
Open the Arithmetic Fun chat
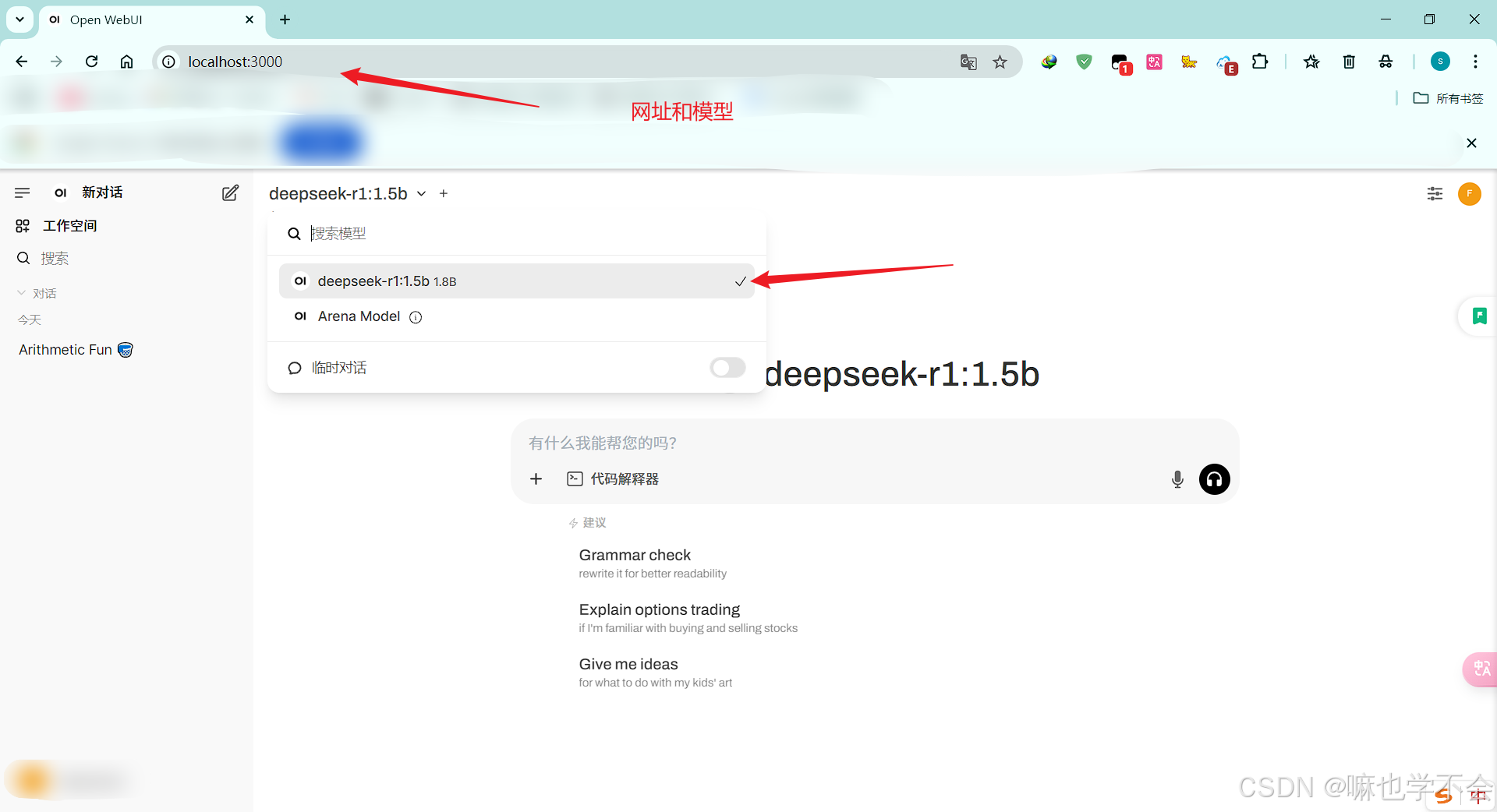tap(76, 350)
